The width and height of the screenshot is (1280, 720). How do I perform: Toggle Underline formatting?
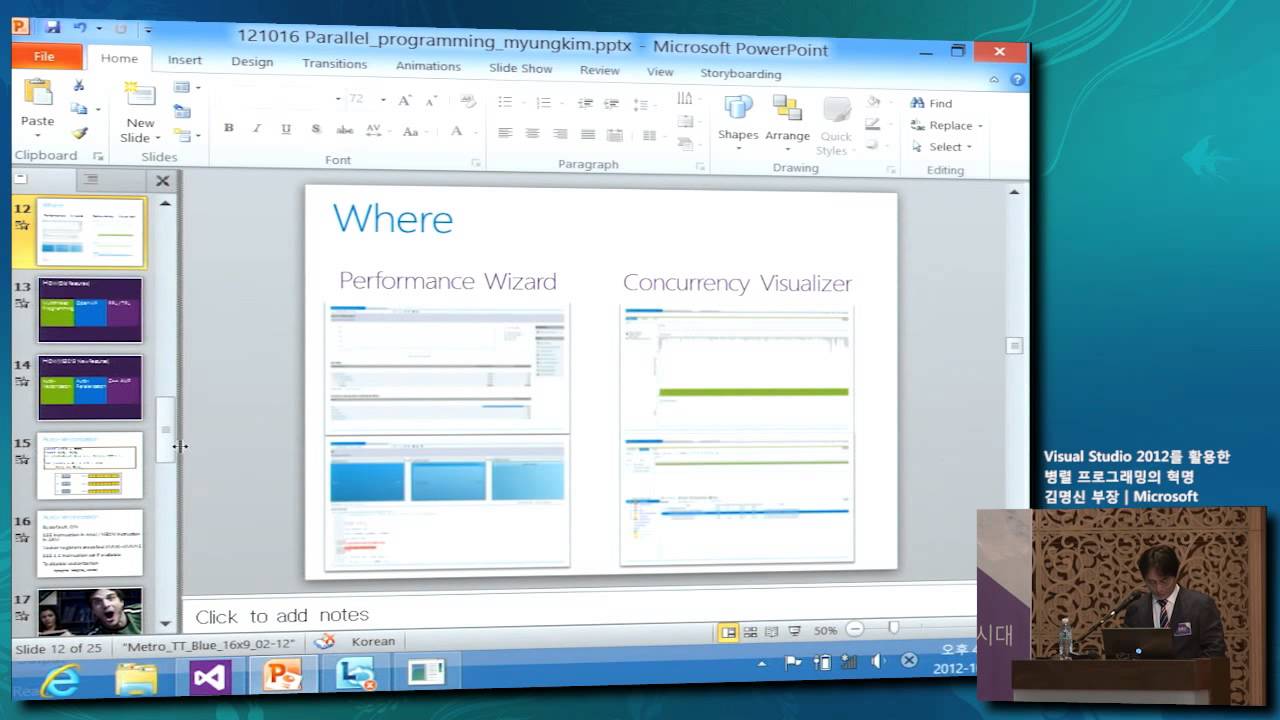point(286,129)
